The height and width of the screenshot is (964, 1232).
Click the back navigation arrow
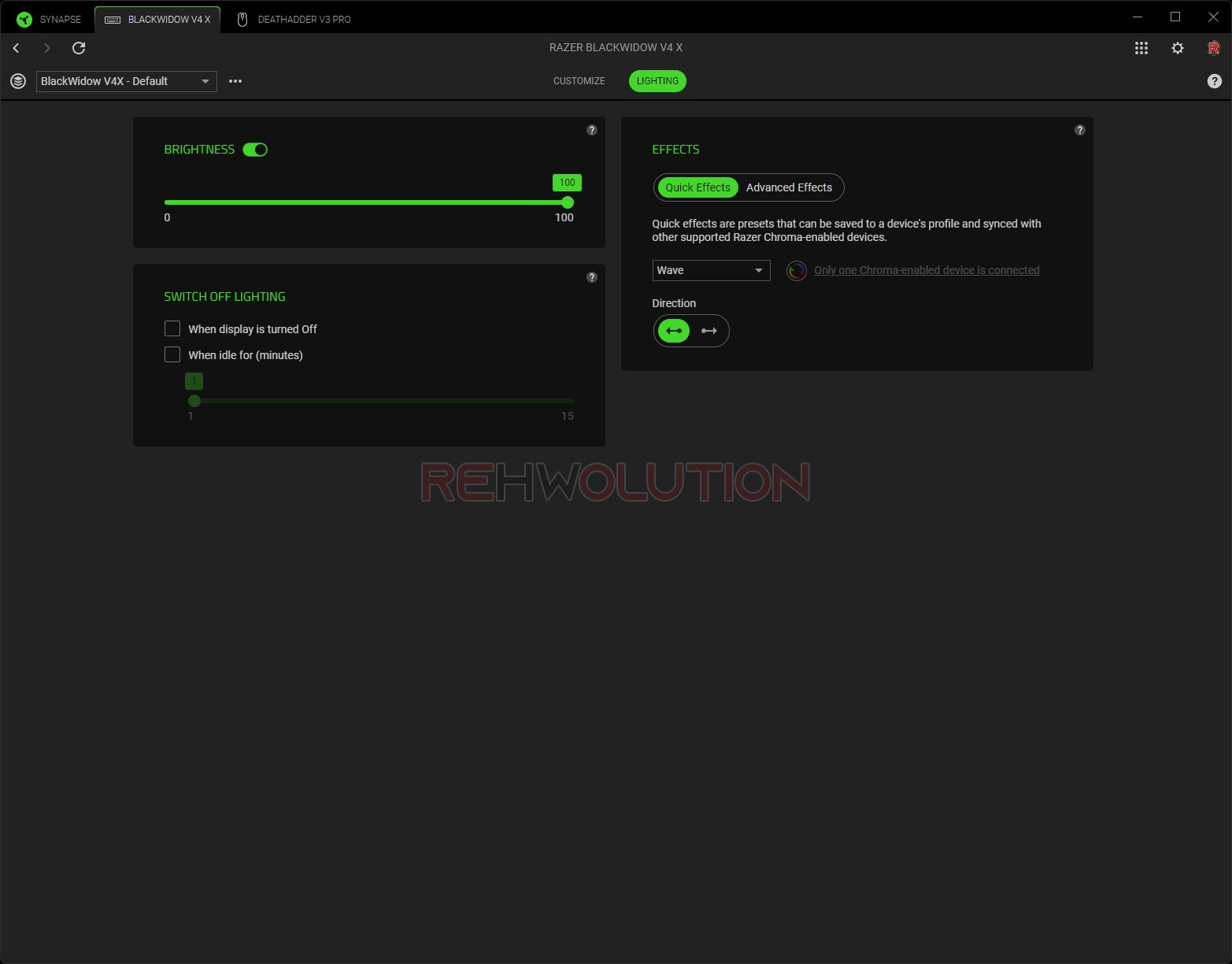(x=16, y=48)
